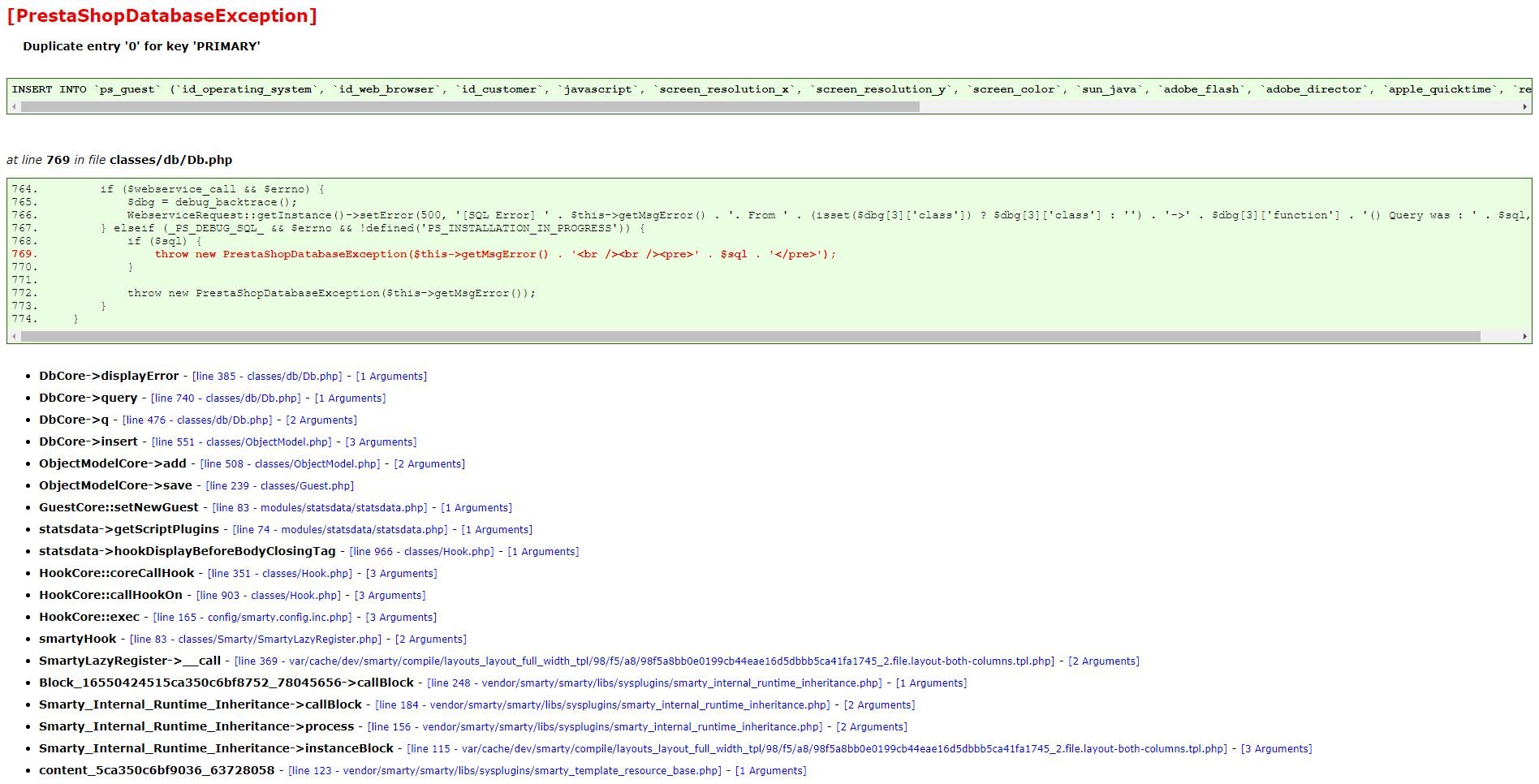Open statsdata->getScriptPlugins line 74 link
The height and width of the screenshot is (784, 1539).
pos(340,530)
